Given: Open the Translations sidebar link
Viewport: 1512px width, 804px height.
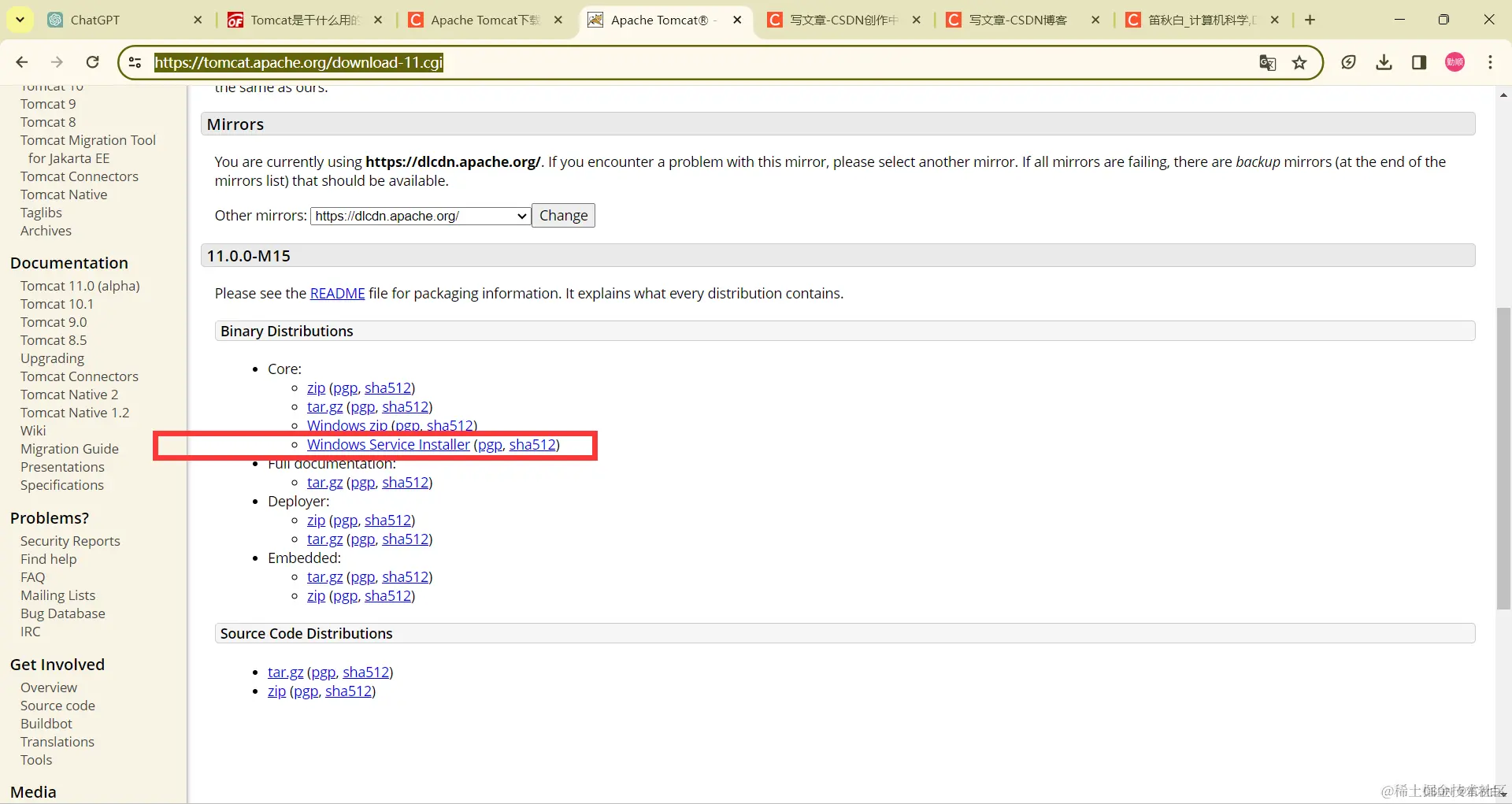Looking at the screenshot, I should 57,742.
